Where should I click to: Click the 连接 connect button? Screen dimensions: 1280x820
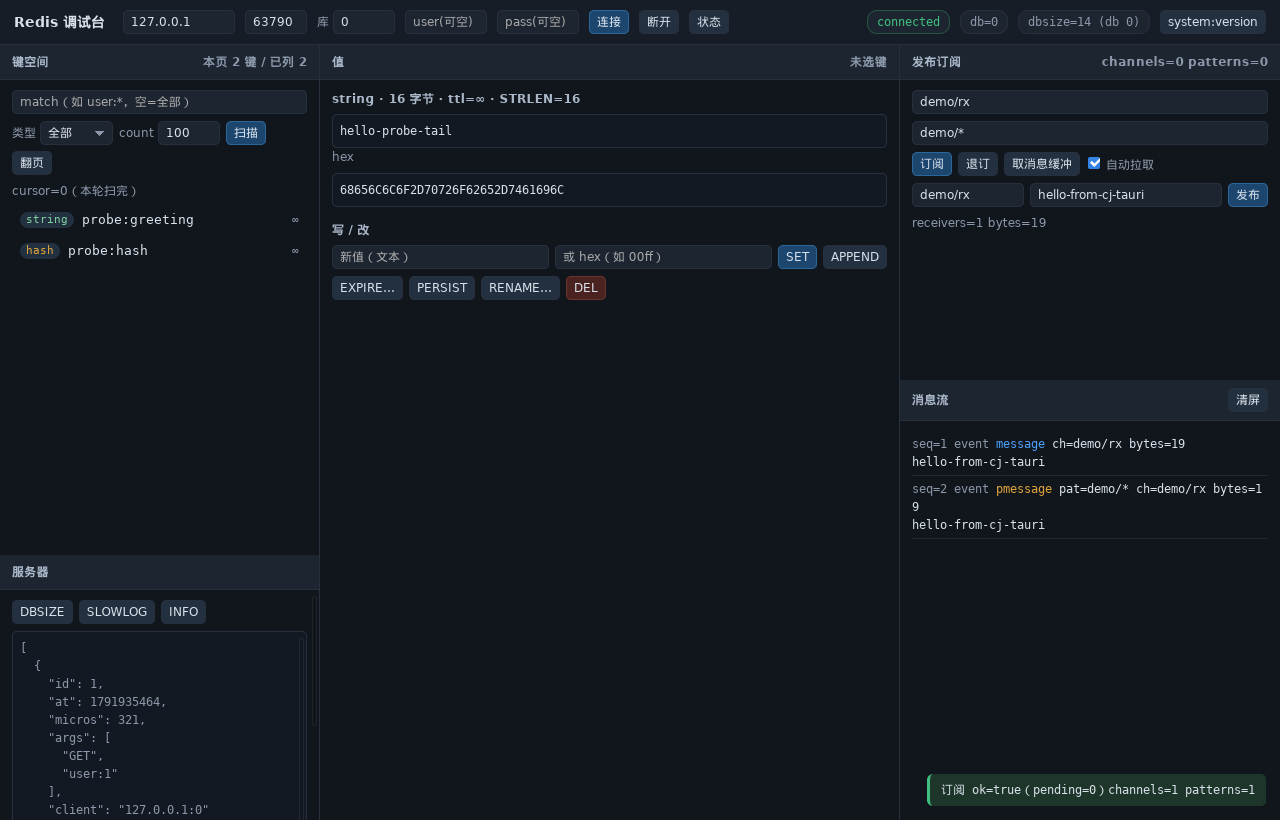(609, 22)
